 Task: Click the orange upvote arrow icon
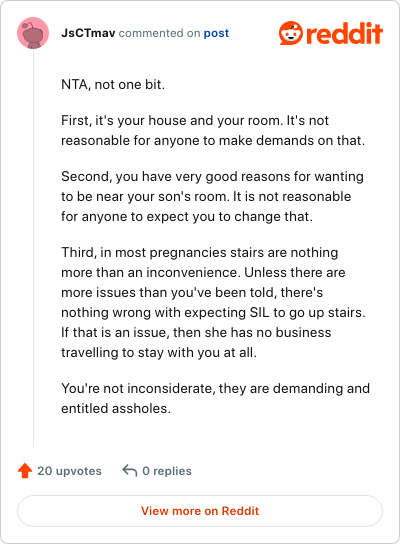click(25, 471)
